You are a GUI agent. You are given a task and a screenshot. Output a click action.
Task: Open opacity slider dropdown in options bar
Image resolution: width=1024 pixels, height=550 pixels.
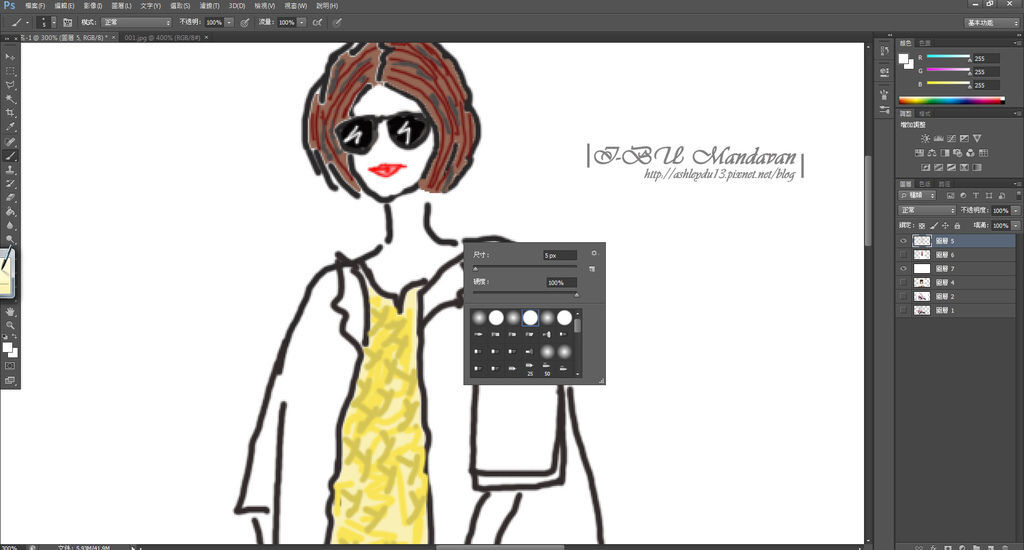point(229,22)
